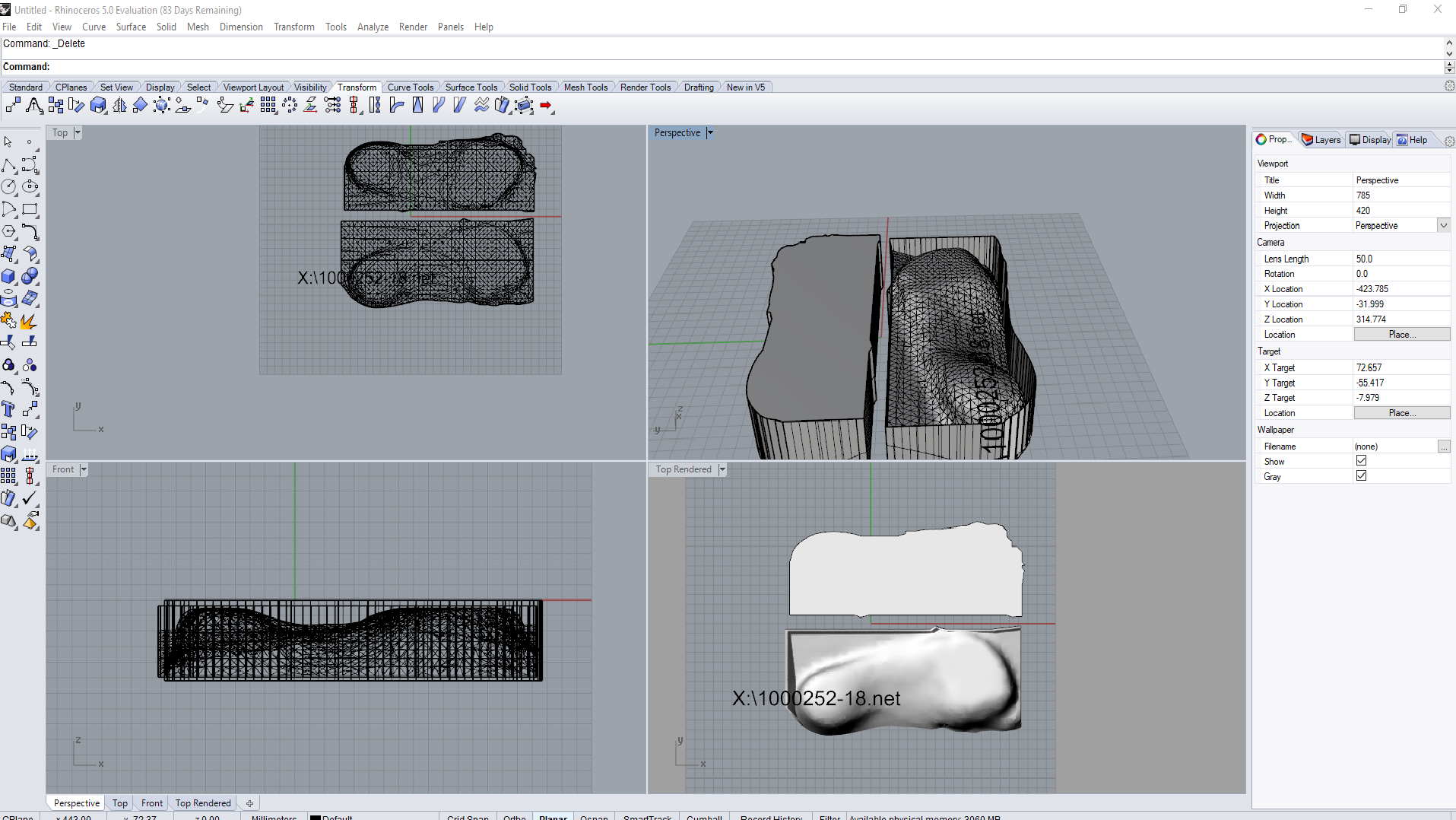Click the Rectangle tool icon
Screen dimensions: 1456x820
tap(30, 209)
